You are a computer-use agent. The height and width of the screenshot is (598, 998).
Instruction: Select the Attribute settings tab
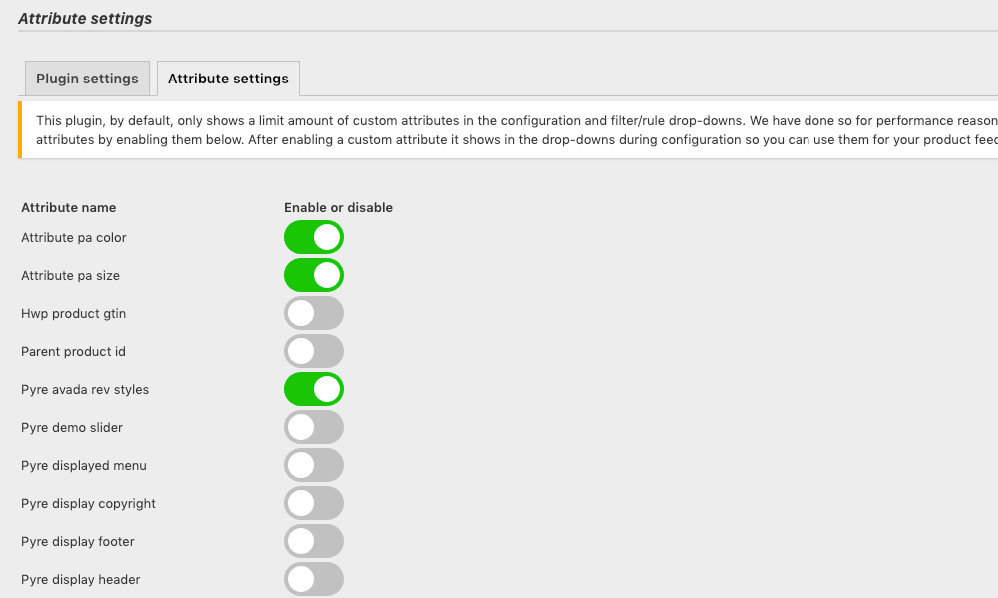(x=228, y=78)
